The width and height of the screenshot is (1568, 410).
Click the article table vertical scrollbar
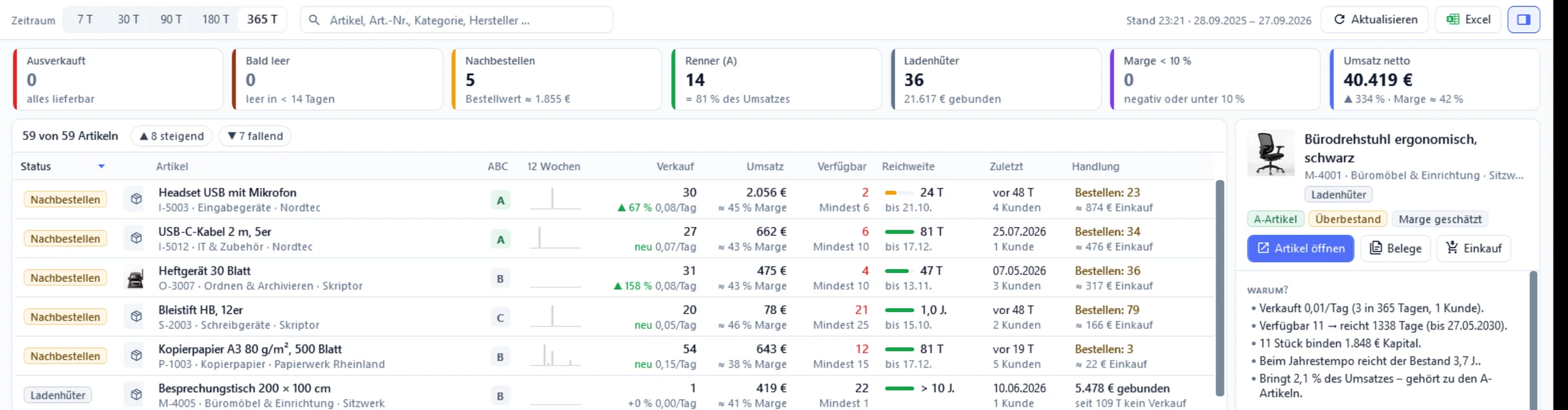pos(1219,288)
